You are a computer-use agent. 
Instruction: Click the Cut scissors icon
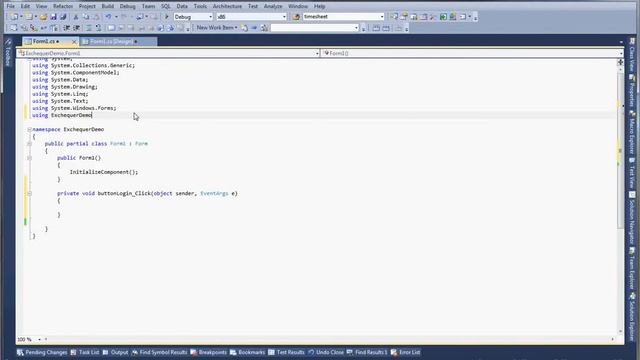pos(76,17)
